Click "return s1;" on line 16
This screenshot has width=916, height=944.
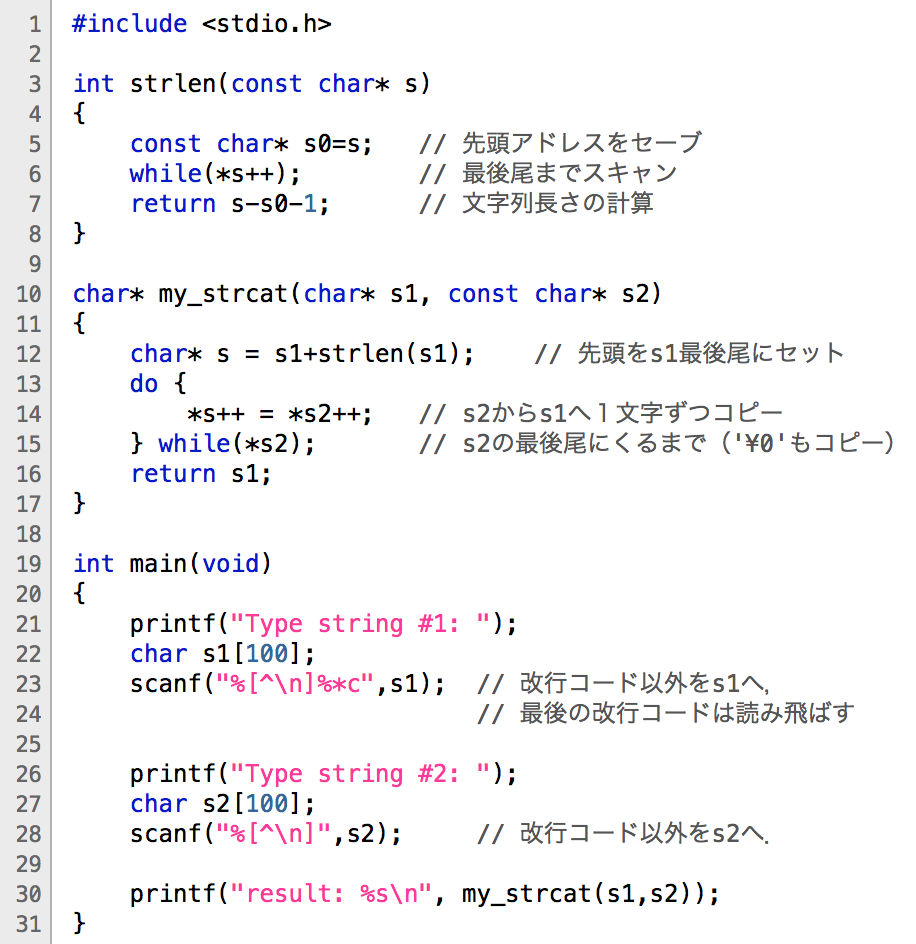point(201,474)
